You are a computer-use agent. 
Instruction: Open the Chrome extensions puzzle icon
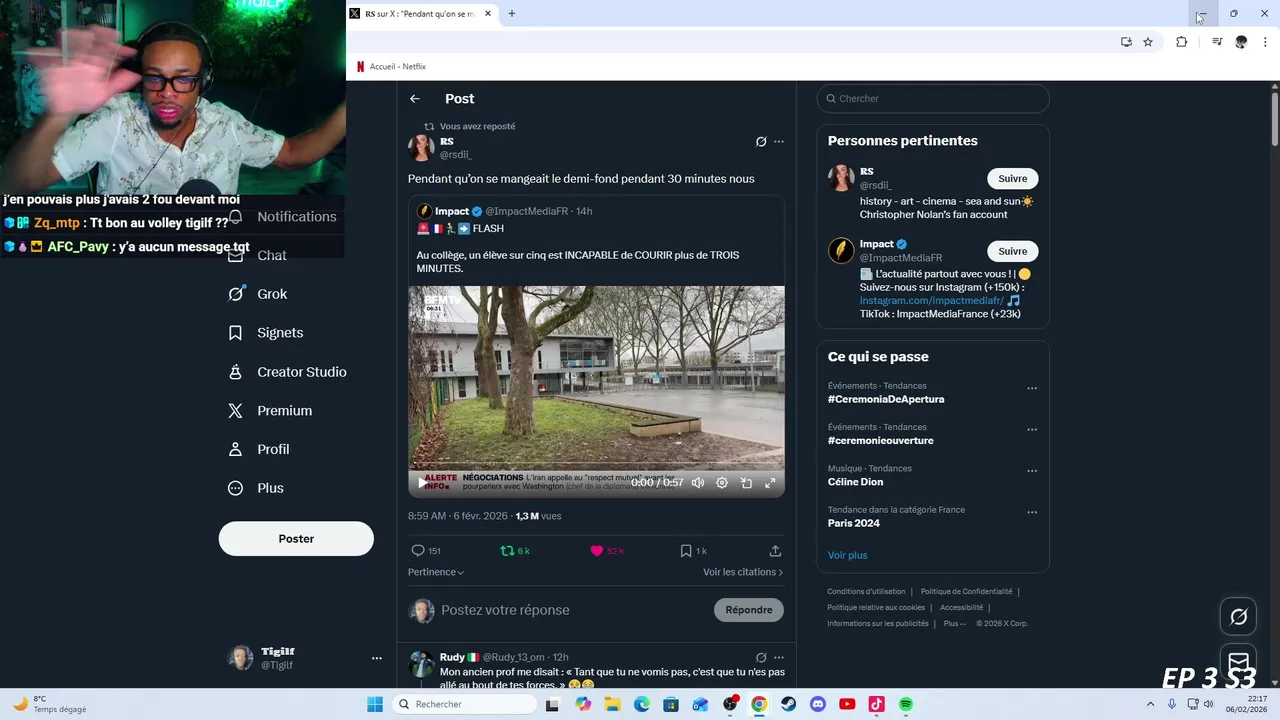click(x=1181, y=42)
